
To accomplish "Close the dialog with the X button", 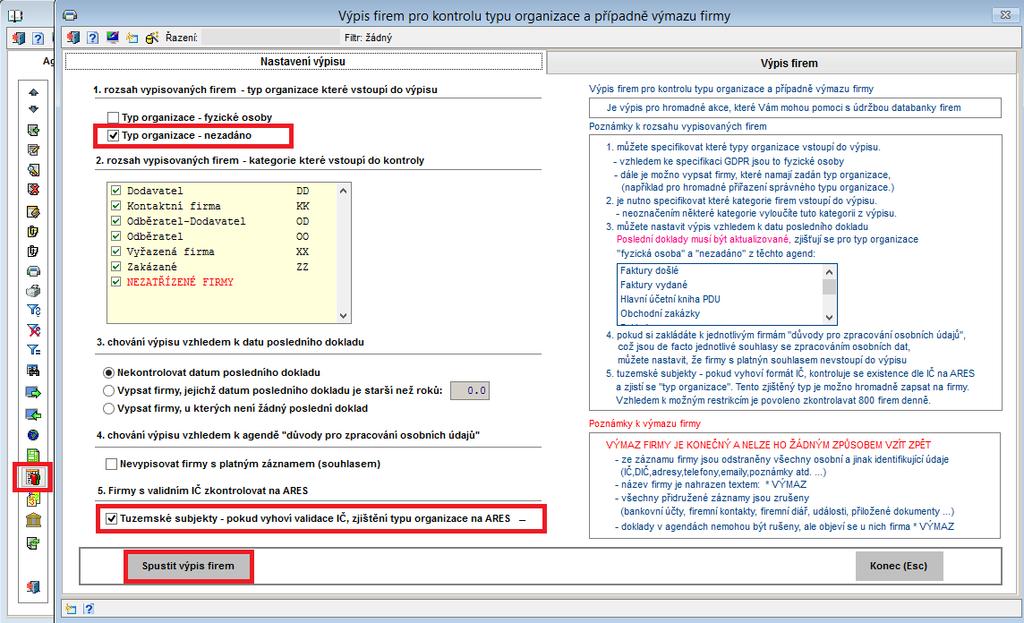I will (x=1005, y=14).
